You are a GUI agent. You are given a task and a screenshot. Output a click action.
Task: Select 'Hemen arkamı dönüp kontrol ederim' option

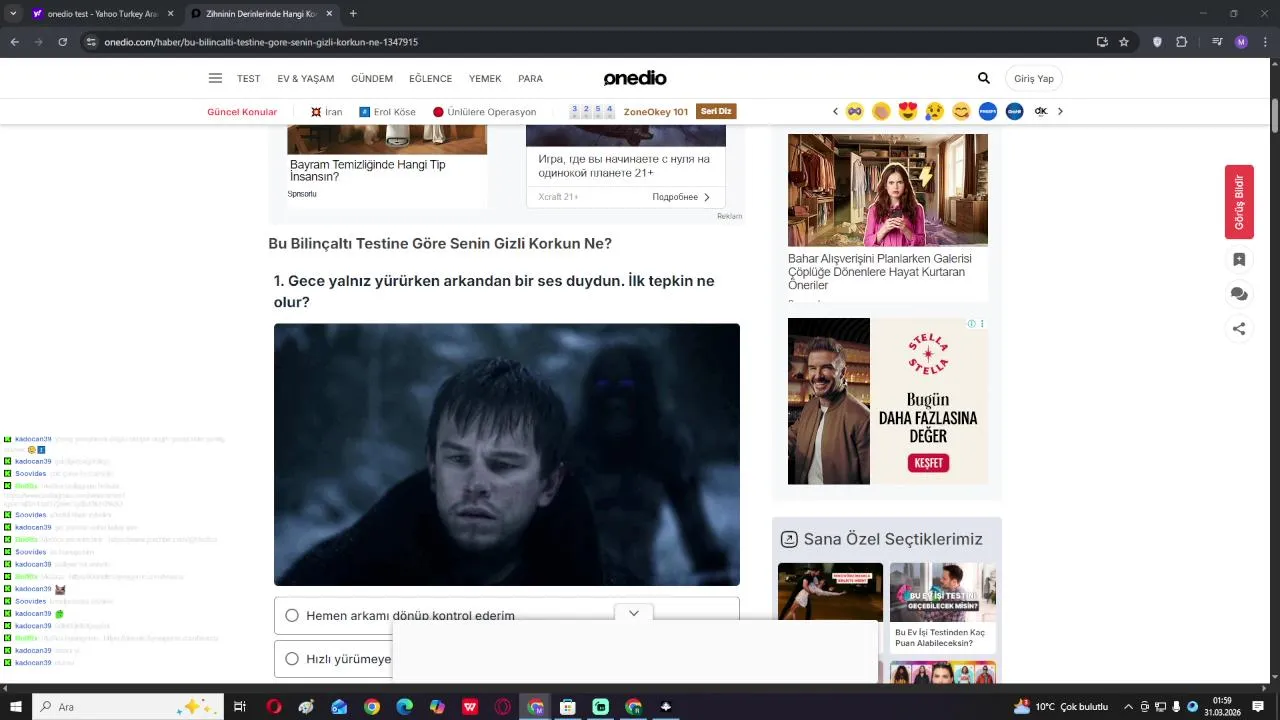(x=507, y=615)
